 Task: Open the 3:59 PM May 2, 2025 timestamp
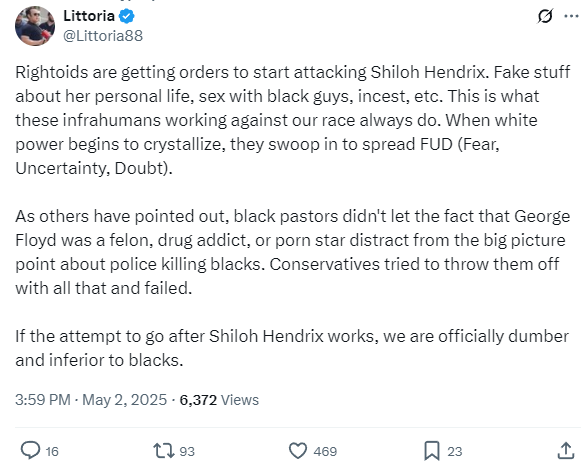[91, 400]
